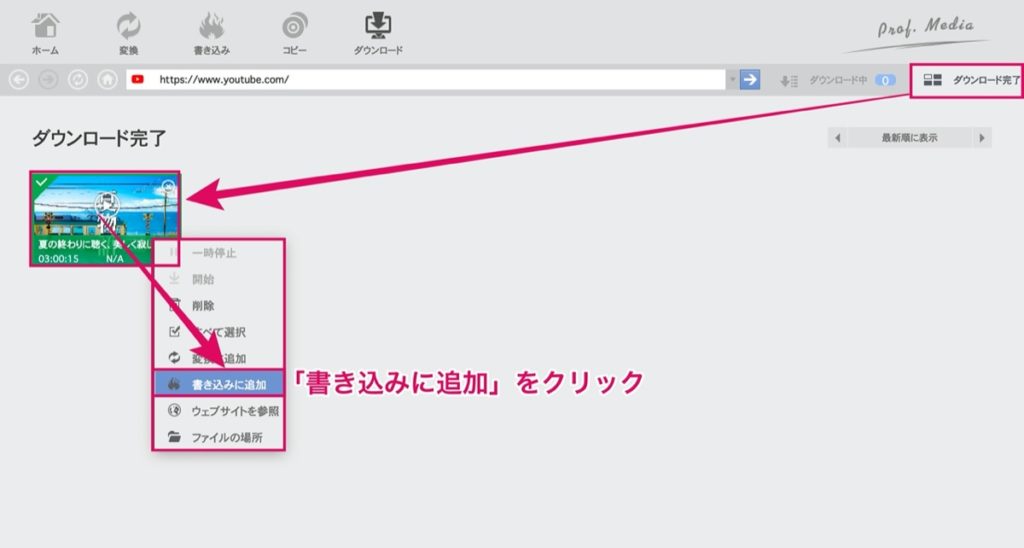Go forward in the browser toolbar
This screenshot has width=1024, height=548.
coord(48,80)
